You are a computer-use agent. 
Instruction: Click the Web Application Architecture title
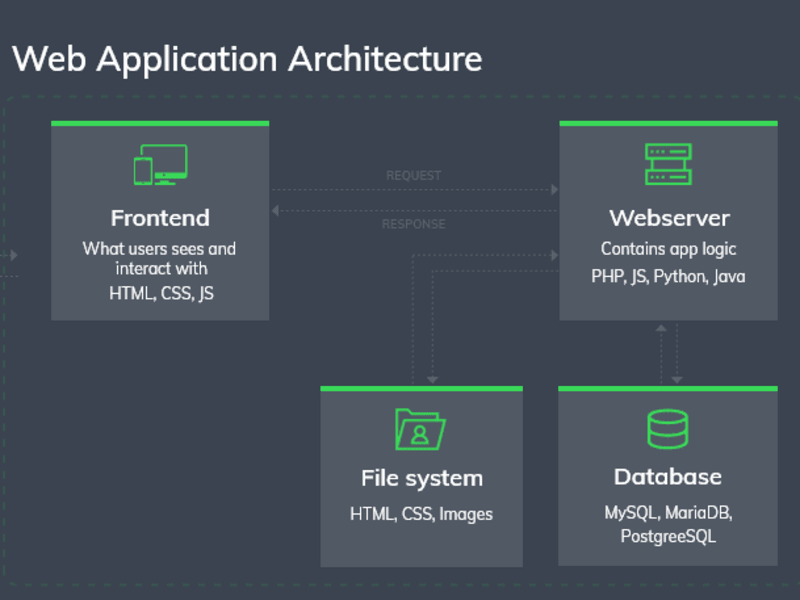[x=247, y=59]
